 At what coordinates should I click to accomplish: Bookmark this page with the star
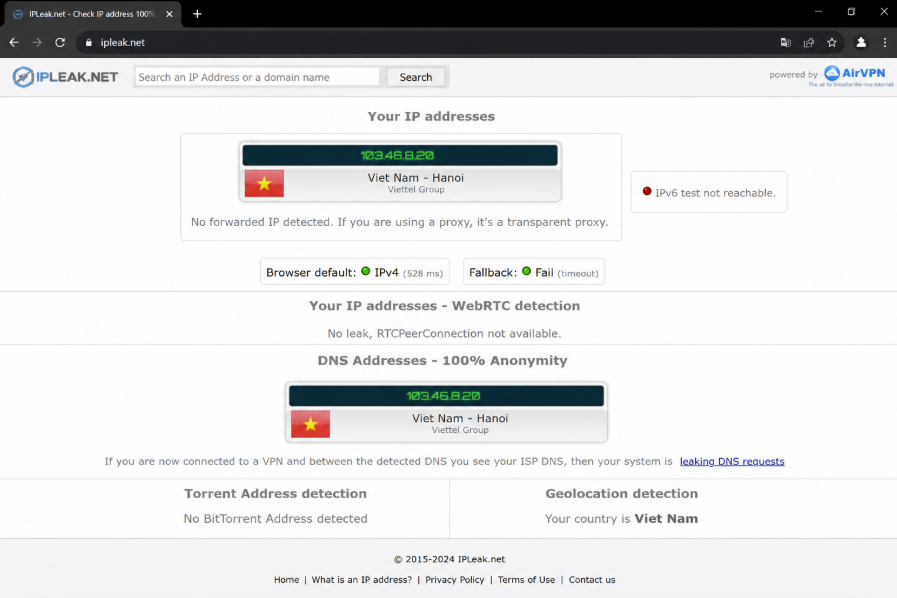[x=832, y=42]
